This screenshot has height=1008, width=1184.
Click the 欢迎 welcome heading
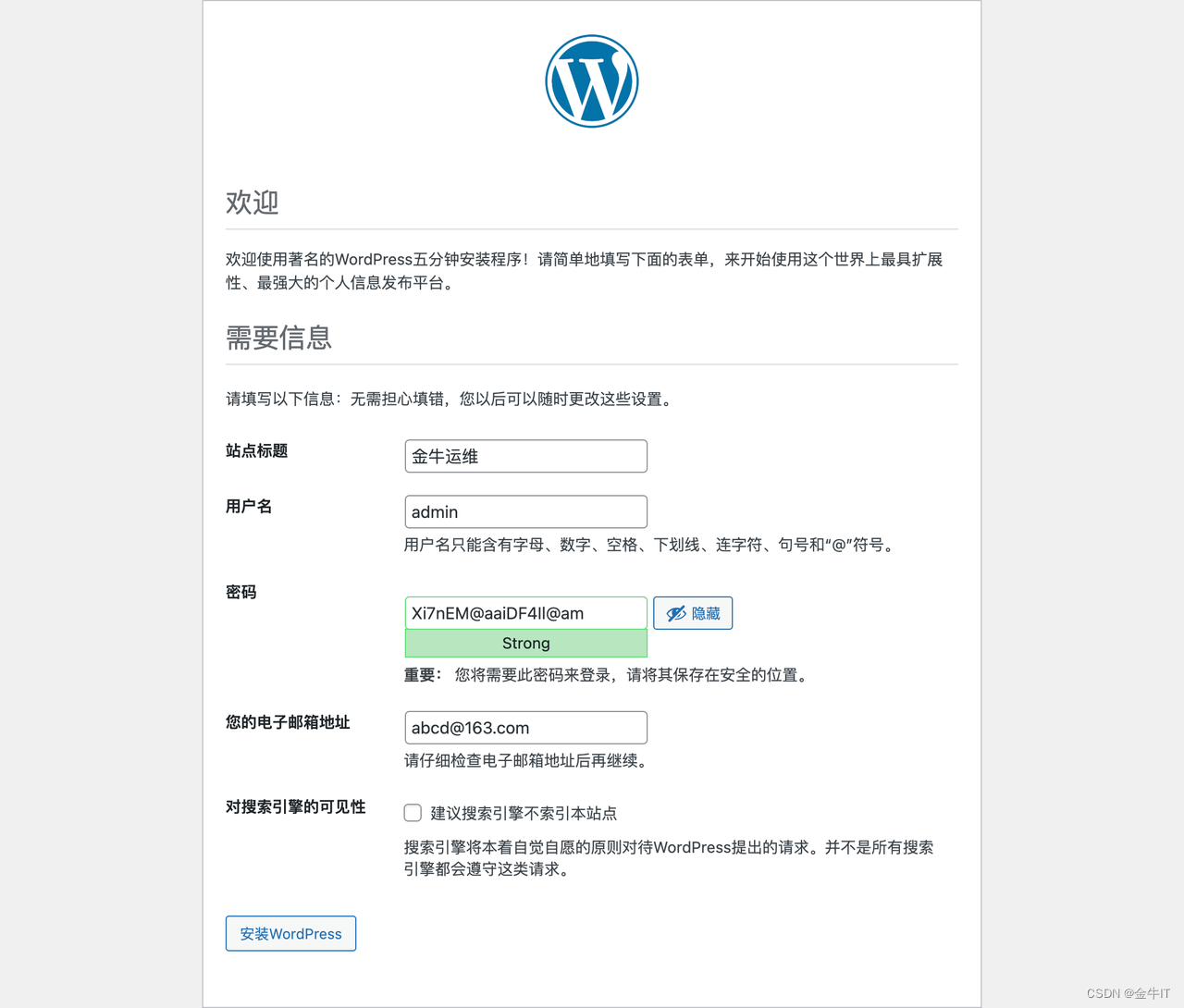pyautogui.click(x=252, y=203)
